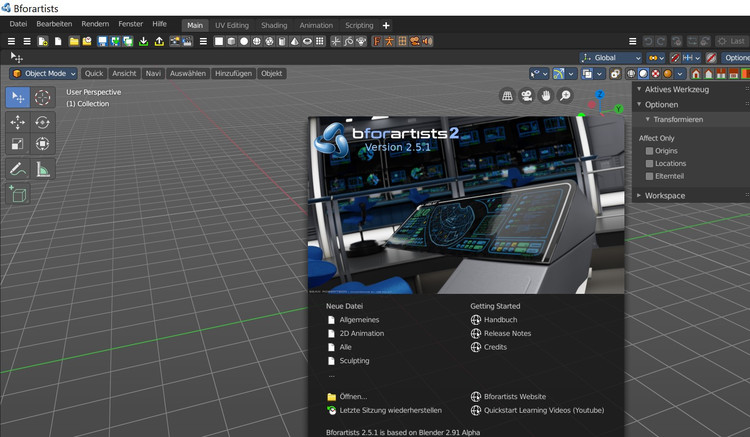Add a new workspace with plus
Screen dimensions: 750x437
click(x=386, y=25)
